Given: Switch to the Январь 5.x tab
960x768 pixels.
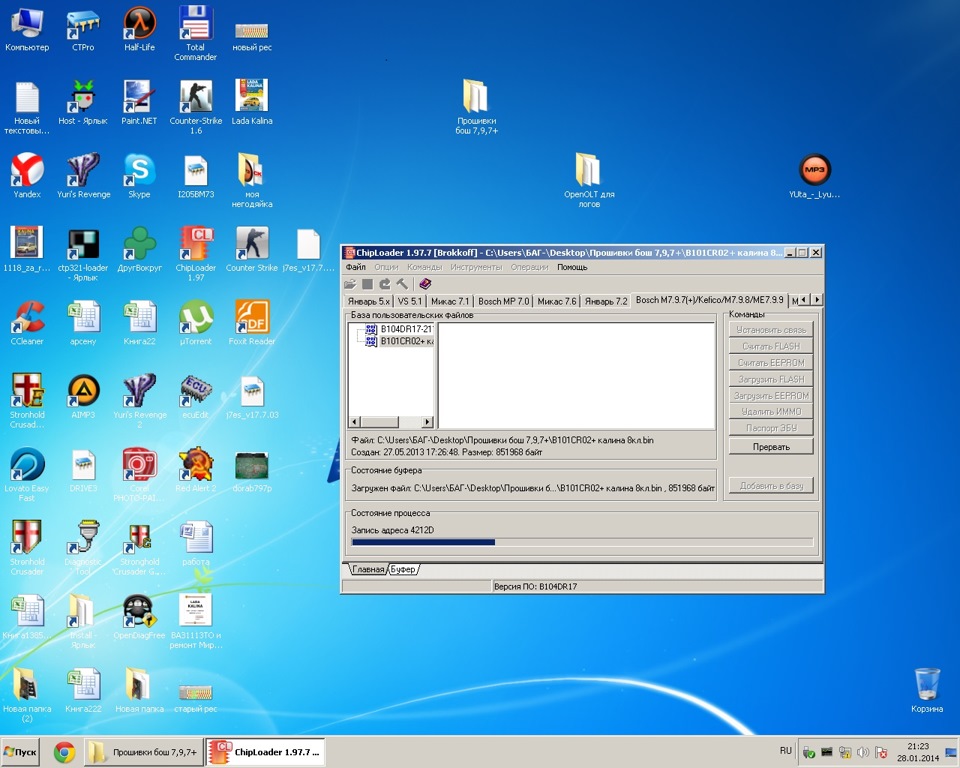Looking at the screenshot, I should pos(369,301).
